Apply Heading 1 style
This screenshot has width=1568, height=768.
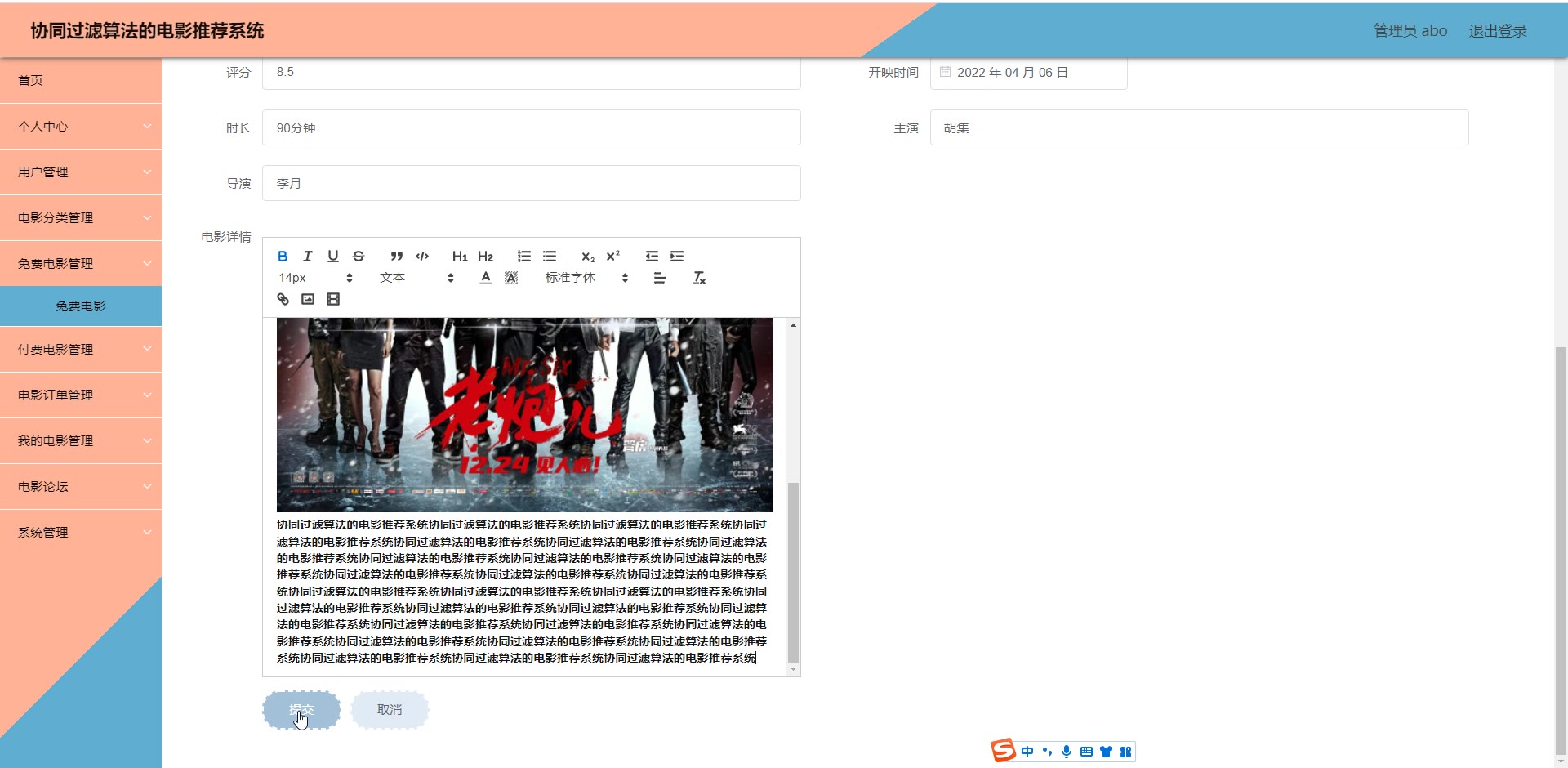460,257
